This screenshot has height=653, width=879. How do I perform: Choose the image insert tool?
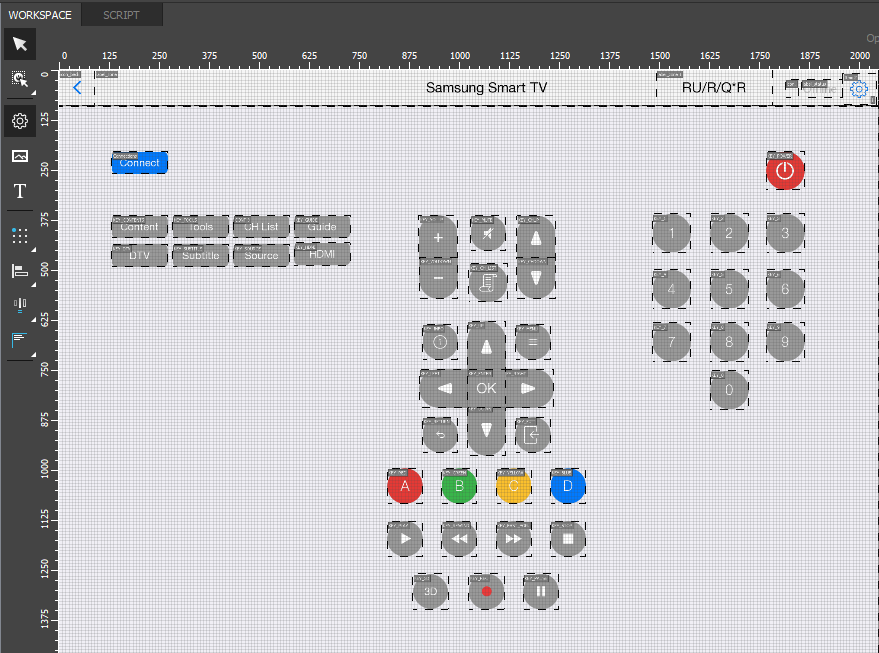19,156
